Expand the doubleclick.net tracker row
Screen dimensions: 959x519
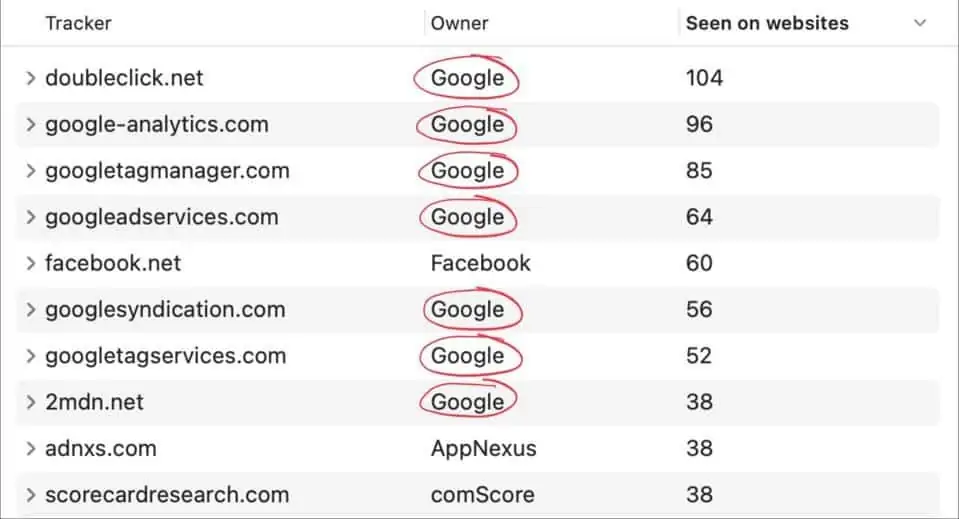point(31,78)
